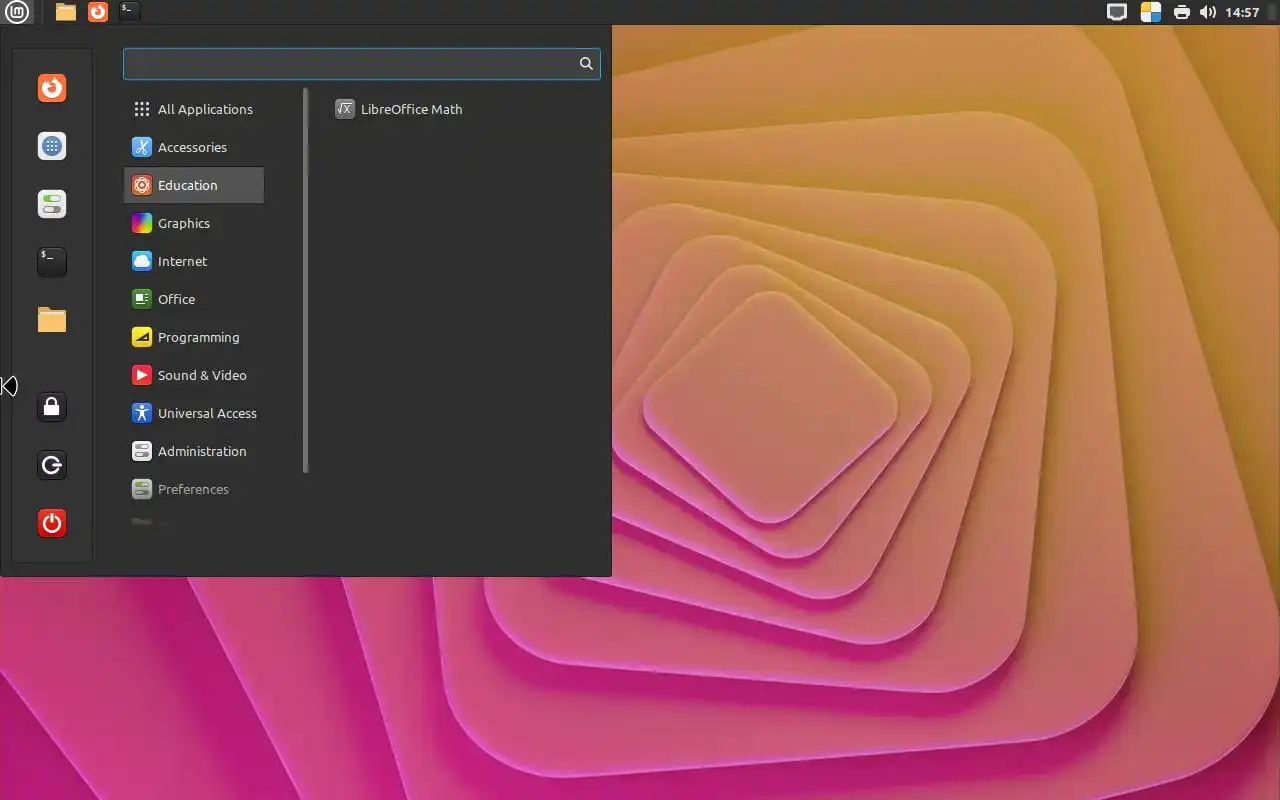Image resolution: width=1280 pixels, height=800 pixels.
Task: Select Universal Access category
Action: click(x=194, y=413)
